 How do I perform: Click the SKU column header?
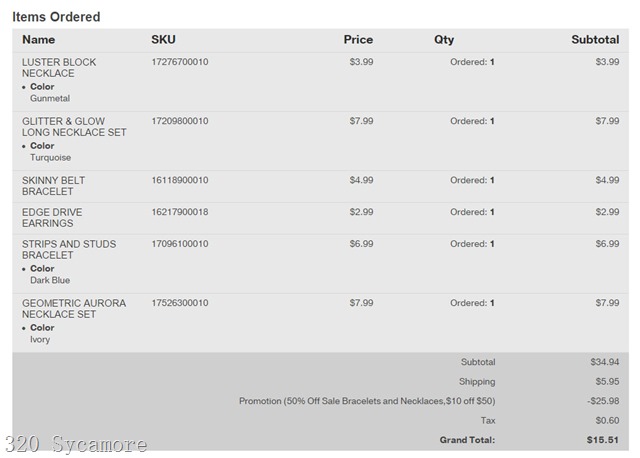(163, 40)
